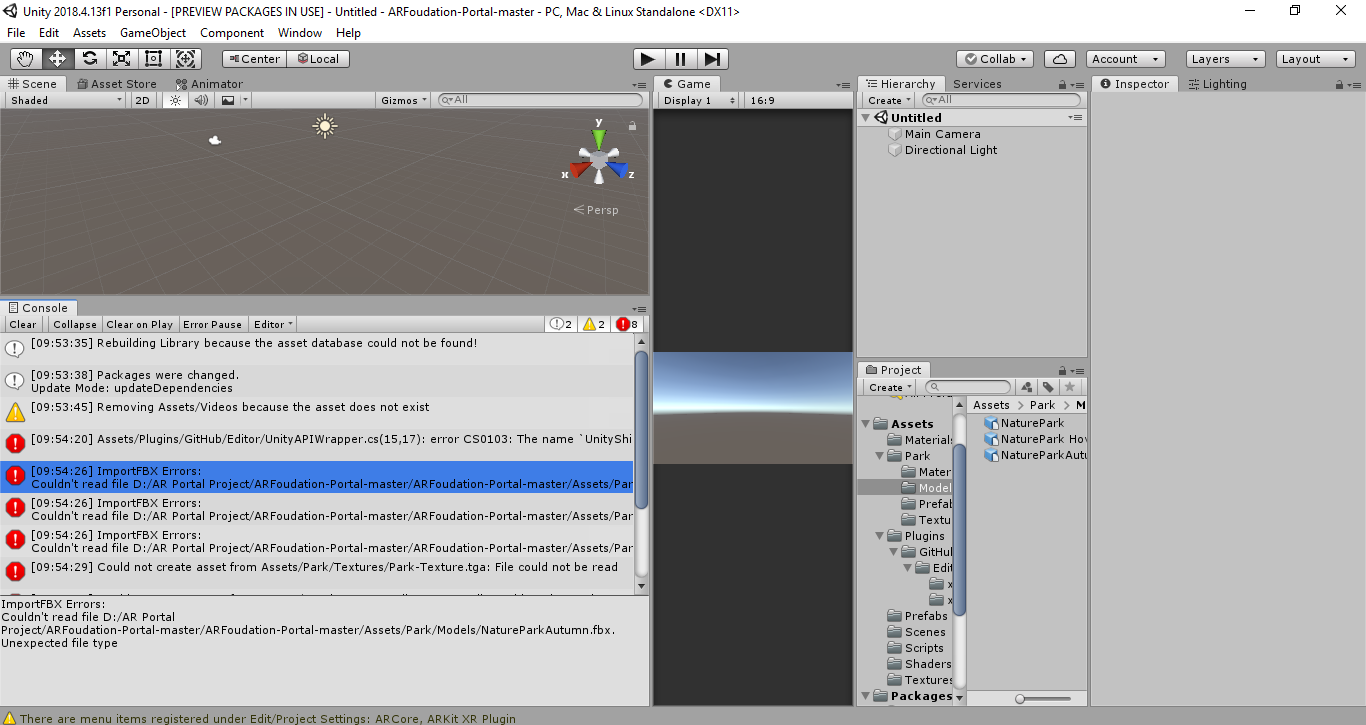Toggle scene lighting sun icon
Screen dimensions: 1366x725
[175, 100]
